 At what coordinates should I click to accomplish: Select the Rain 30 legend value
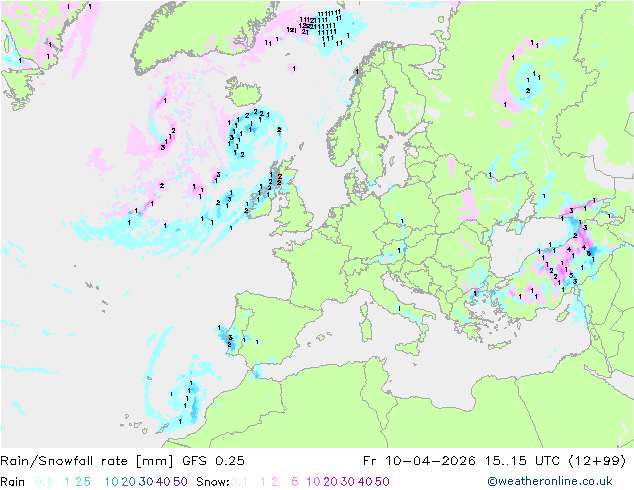tap(146, 482)
